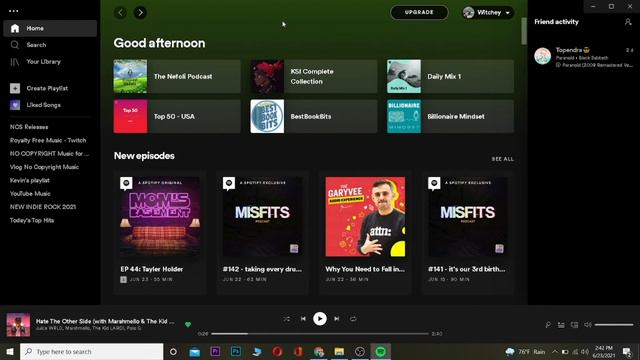Skip to previous track

pyautogui.click(x=303, y=319)
